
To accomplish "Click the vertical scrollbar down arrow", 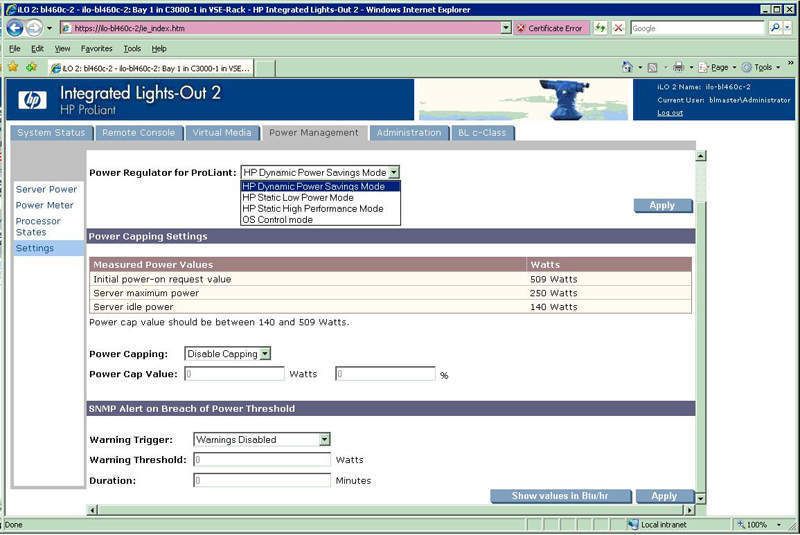I will (701, 498).
